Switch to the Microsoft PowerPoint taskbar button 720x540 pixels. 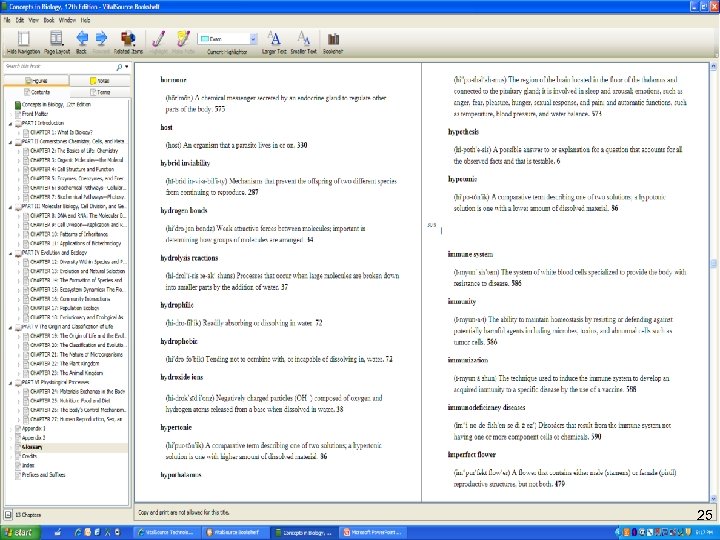[372, 533]
